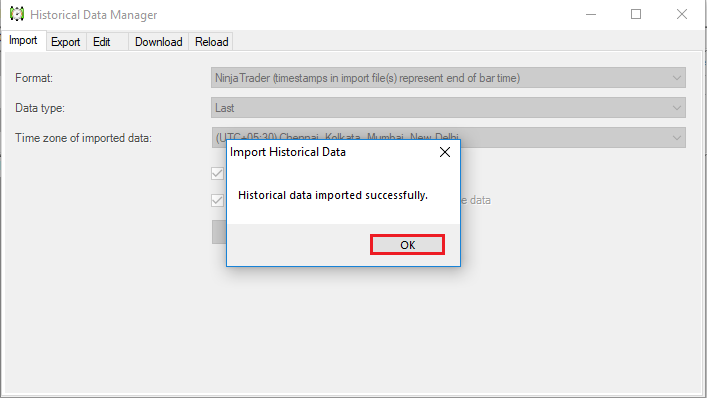The height and width of the screenshot is (398, 707).
Task: Confirm the import success dialog with OK
Action: click(x=408, y=245)
